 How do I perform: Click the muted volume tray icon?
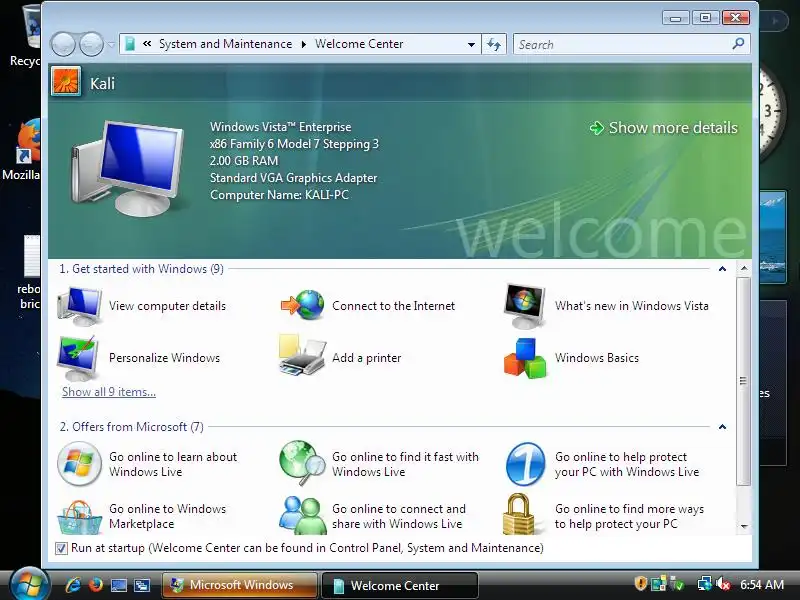[x=723, y=584]
